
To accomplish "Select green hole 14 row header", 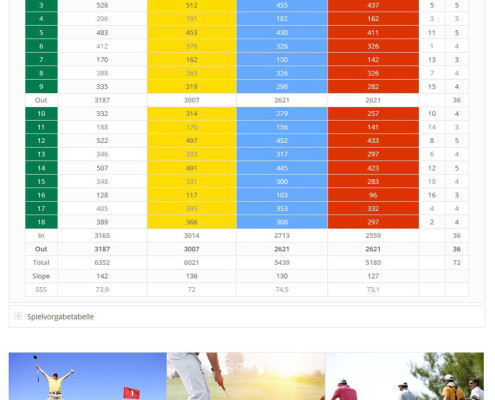I will (x=41, y=168).
